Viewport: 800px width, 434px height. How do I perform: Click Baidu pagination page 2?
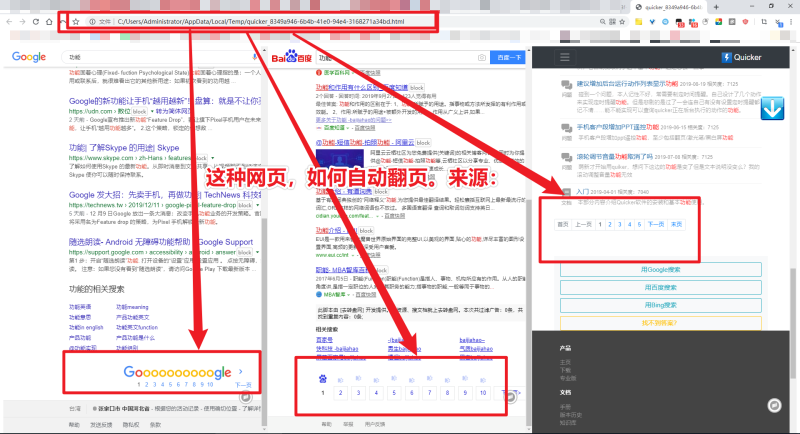point(340,393)
